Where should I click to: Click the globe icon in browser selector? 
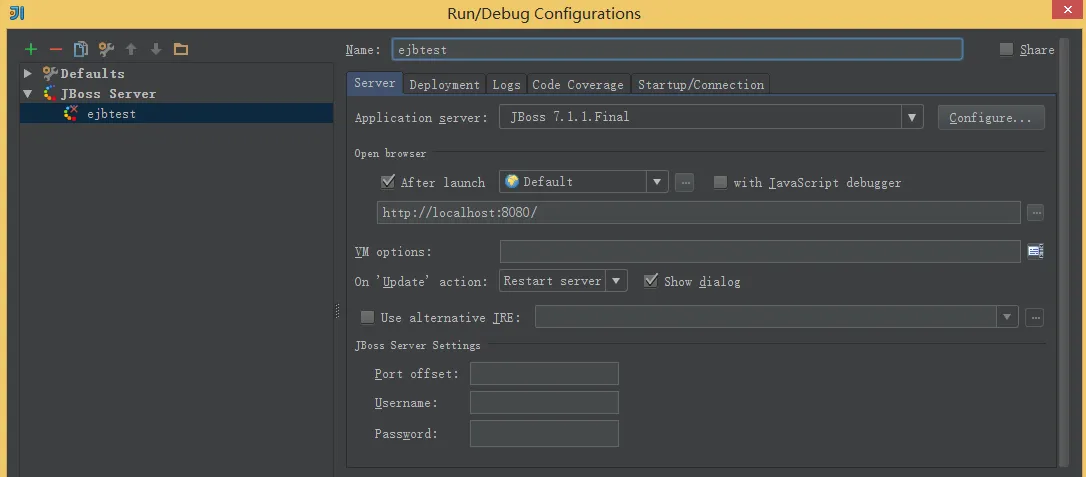(512, 181)
